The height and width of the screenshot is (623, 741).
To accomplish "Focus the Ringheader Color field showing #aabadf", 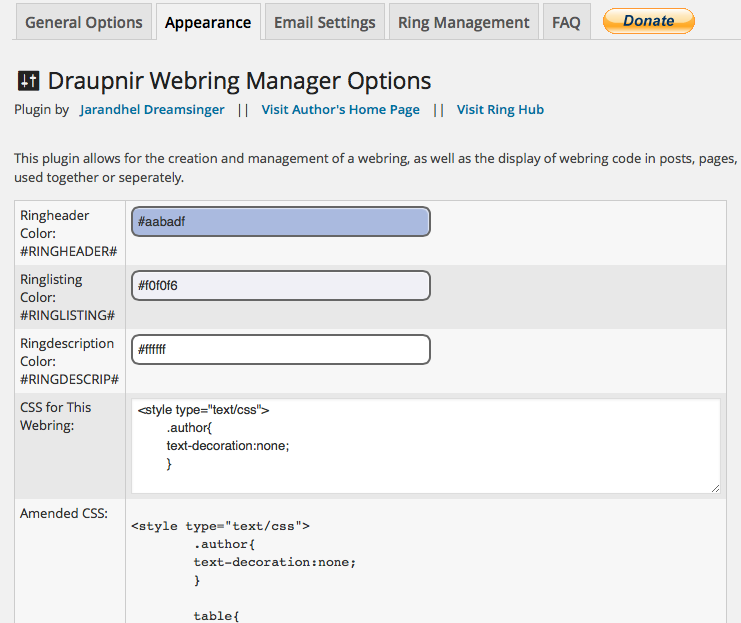I will 280,222.
